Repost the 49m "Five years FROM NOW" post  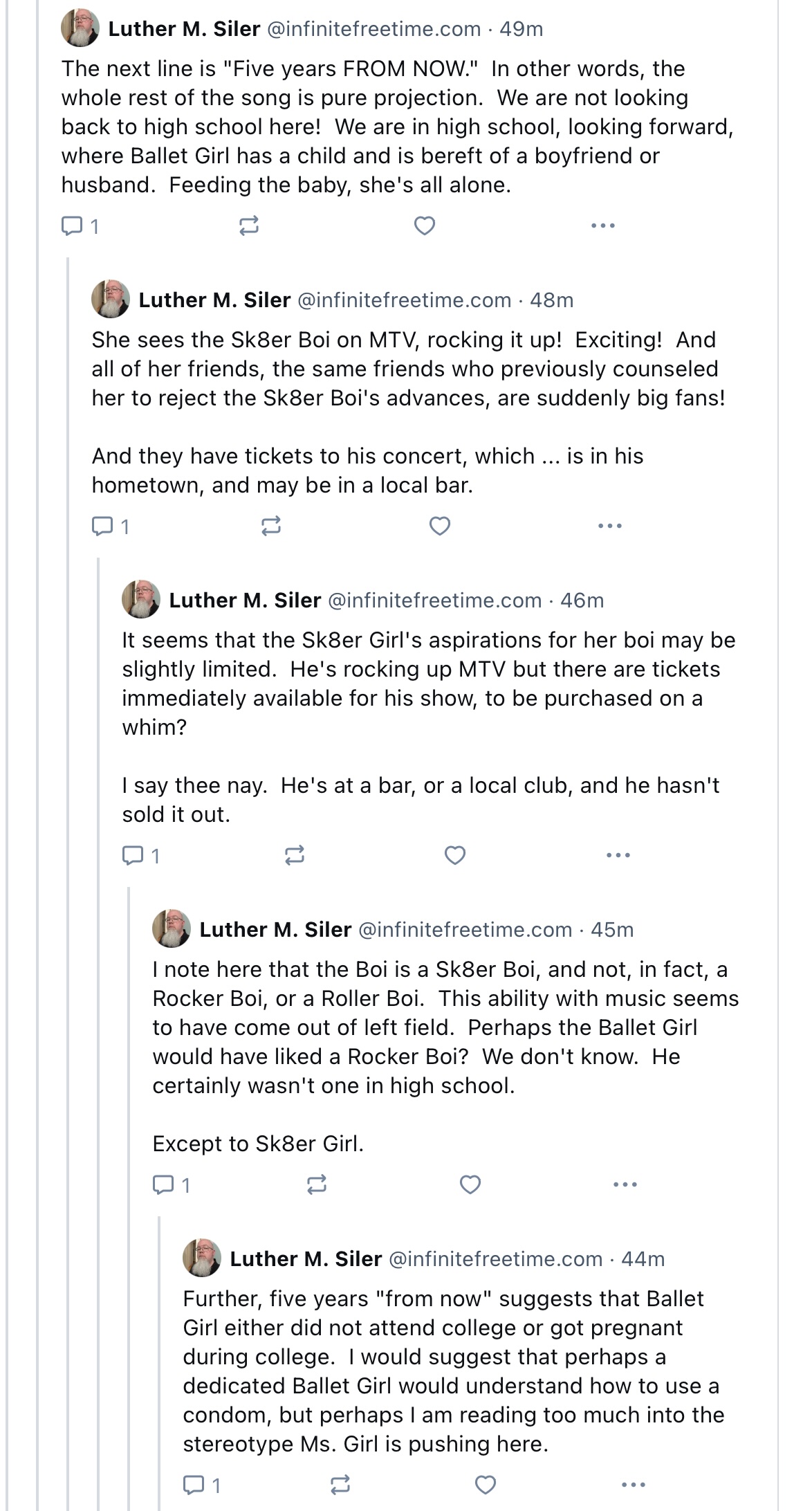point(249,226)
